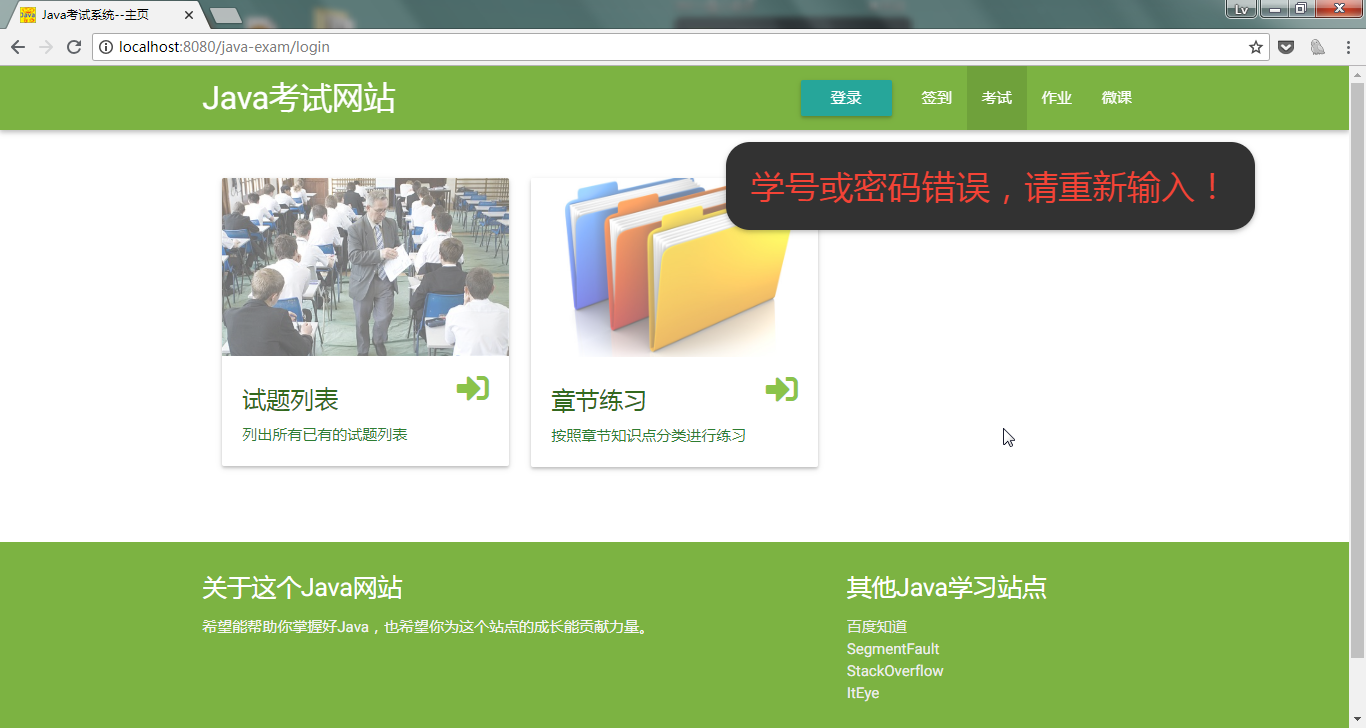The height and width of the screenshot is (728, 1366).
Task: Click the 关于这个Java网站 heading
Action: point(302,588)
